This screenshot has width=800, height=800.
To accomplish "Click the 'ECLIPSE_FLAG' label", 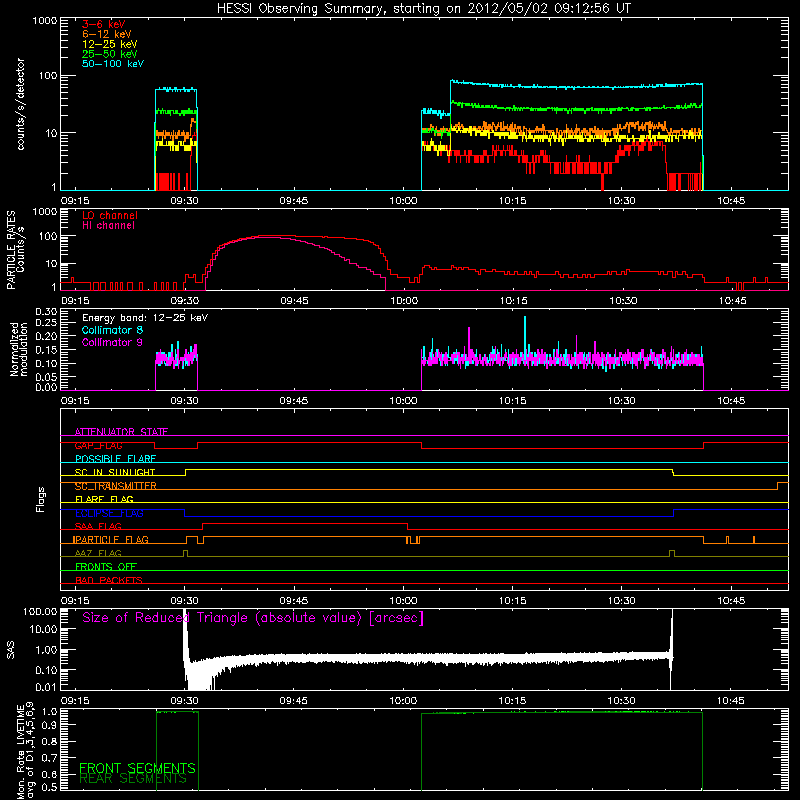I will (x=109, y=513).
